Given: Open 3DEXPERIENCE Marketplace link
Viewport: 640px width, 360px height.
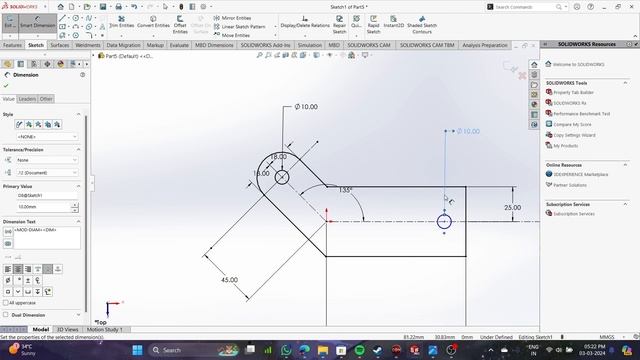Looking at the screenshot, I should click(580, 174).
